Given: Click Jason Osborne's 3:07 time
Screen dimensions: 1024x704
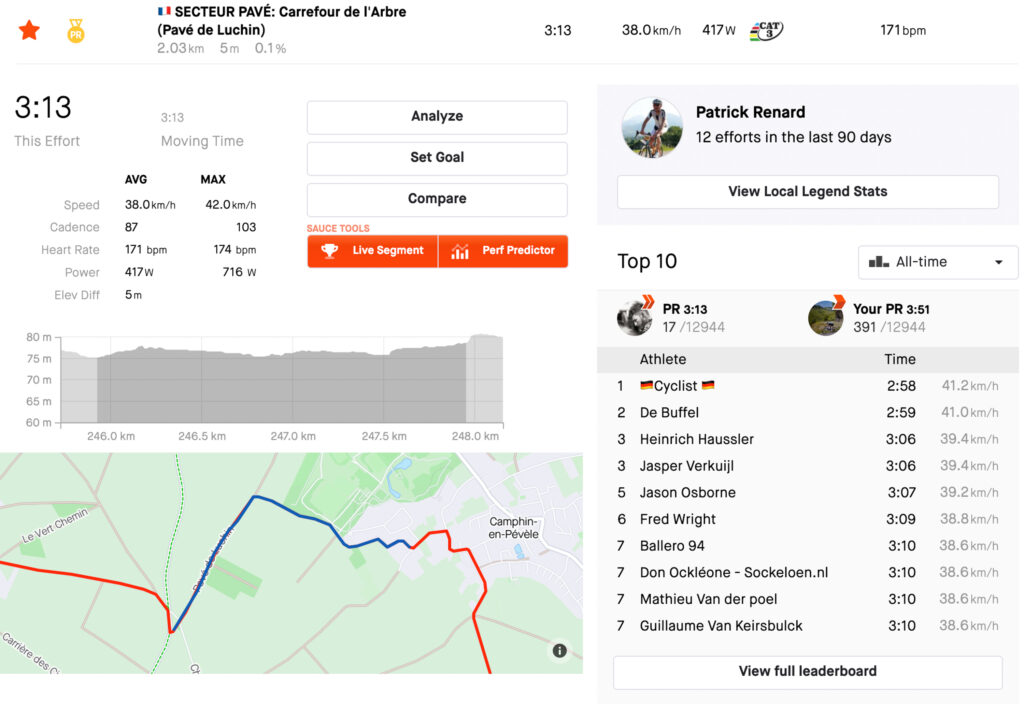Looking at the screenshot, I should (901, 493).
